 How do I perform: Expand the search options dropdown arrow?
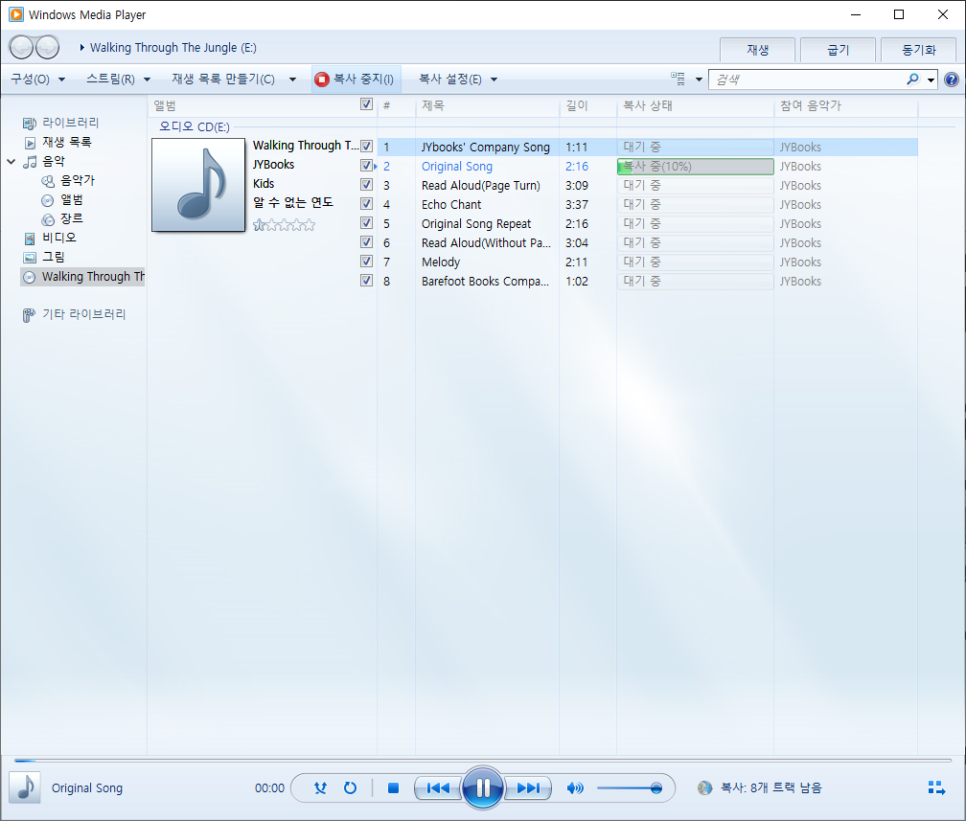coord(931,79)
